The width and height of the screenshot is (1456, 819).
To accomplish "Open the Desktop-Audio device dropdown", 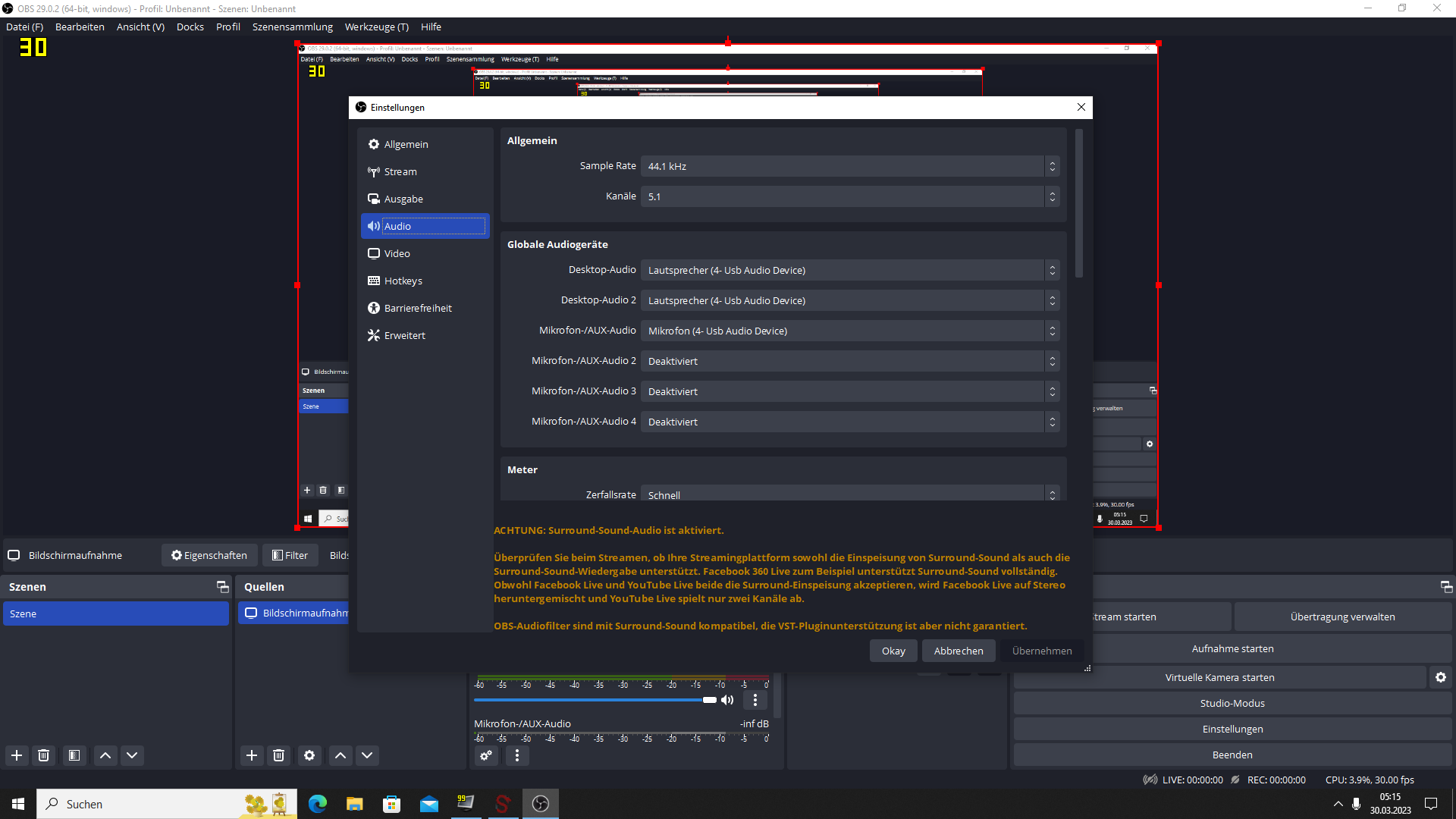I will pos(850,270).
